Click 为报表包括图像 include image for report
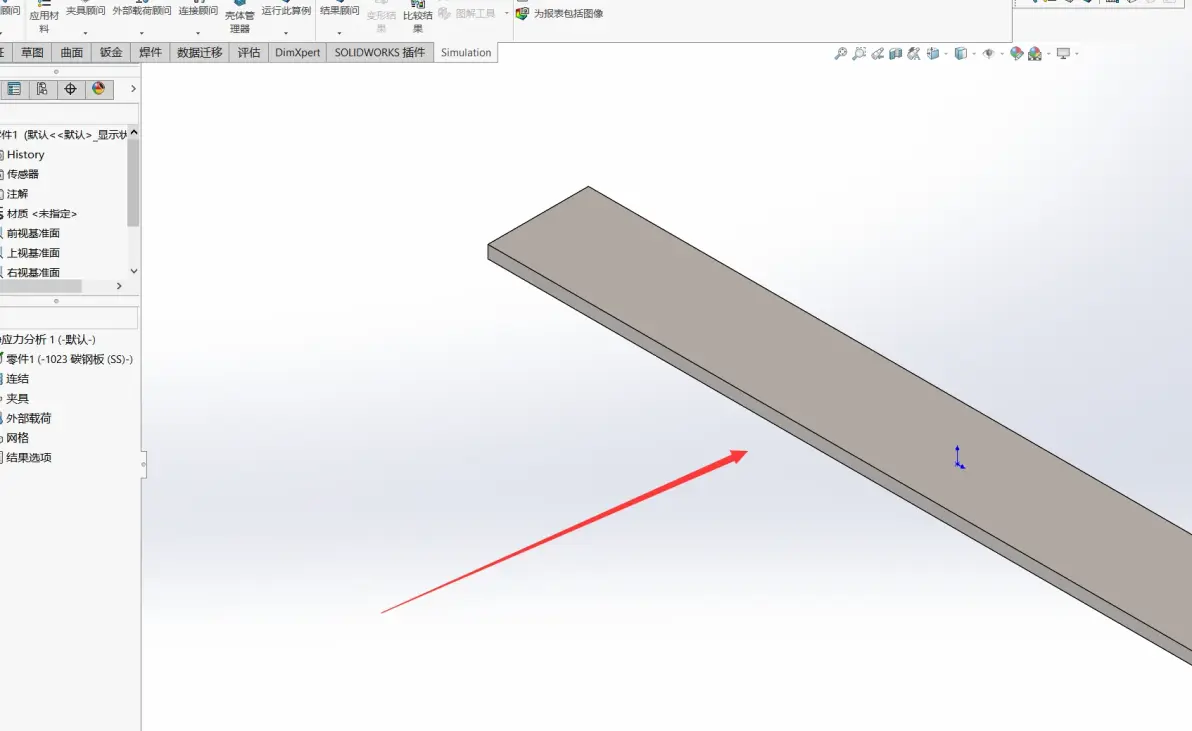 click(560, 14)
